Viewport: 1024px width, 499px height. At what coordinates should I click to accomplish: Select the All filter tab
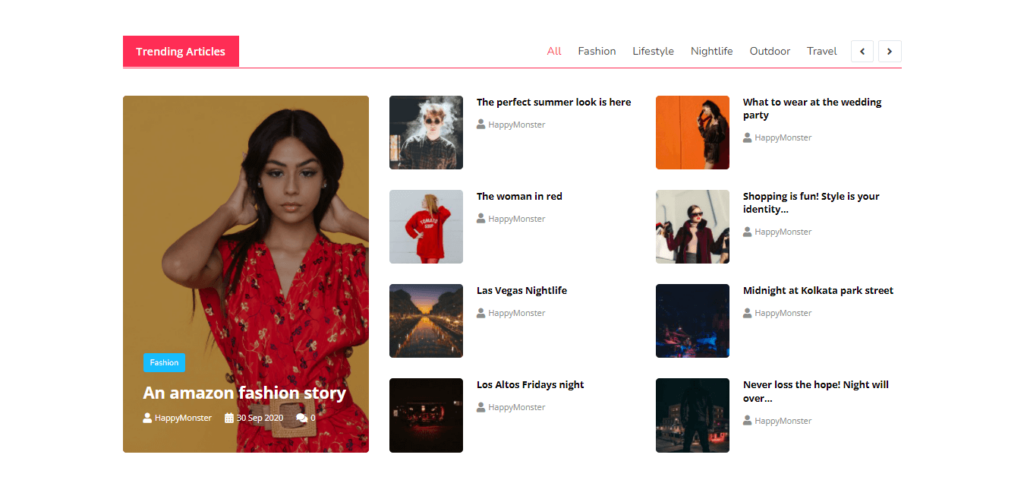pos(554,51)
